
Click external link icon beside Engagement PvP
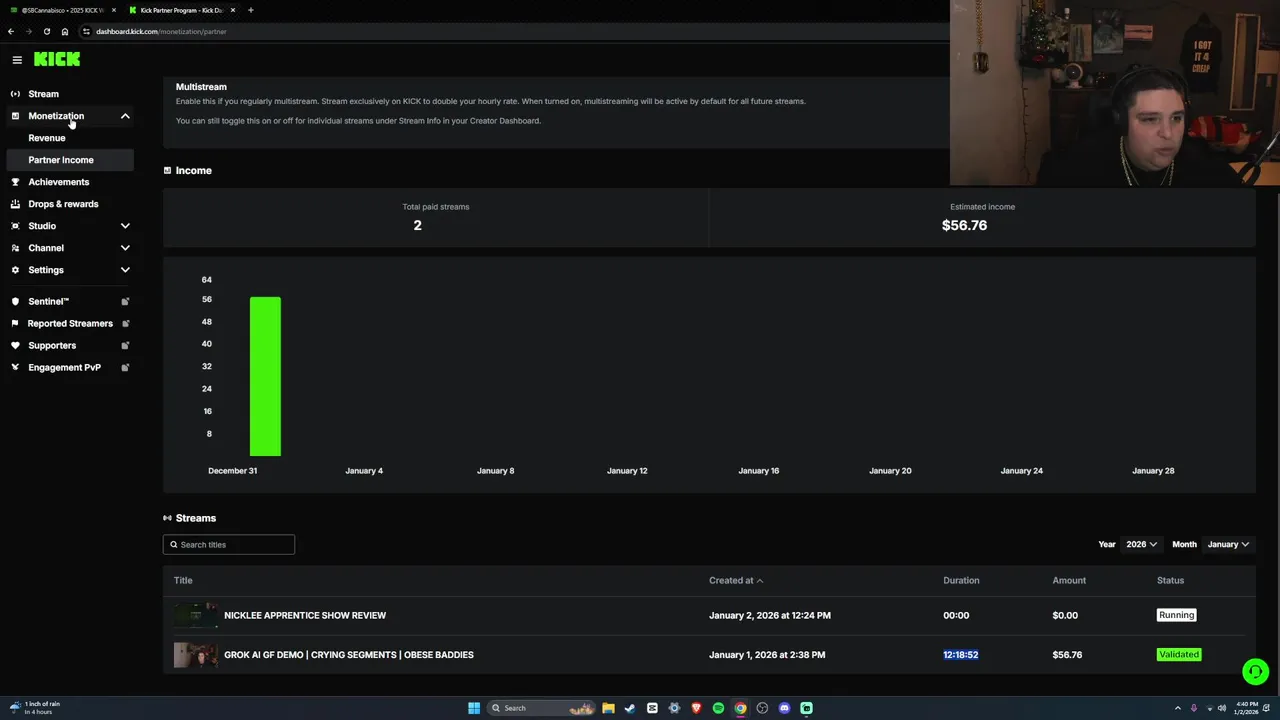(125, 367)
